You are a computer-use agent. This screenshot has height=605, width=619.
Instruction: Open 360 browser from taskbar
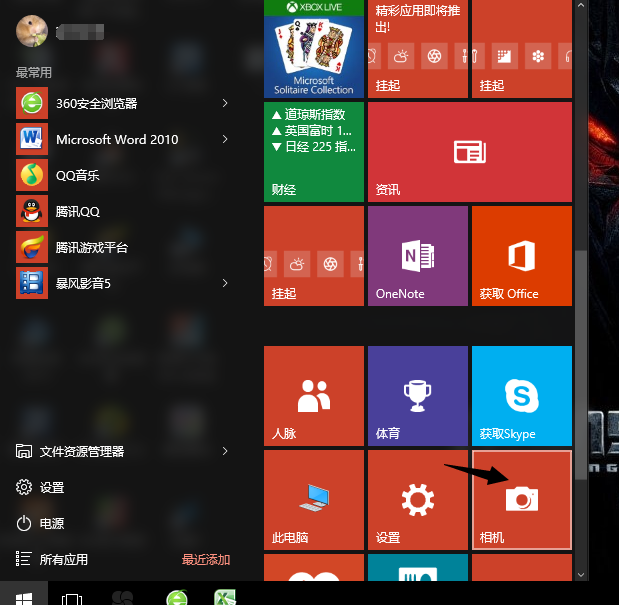[177, 597]
